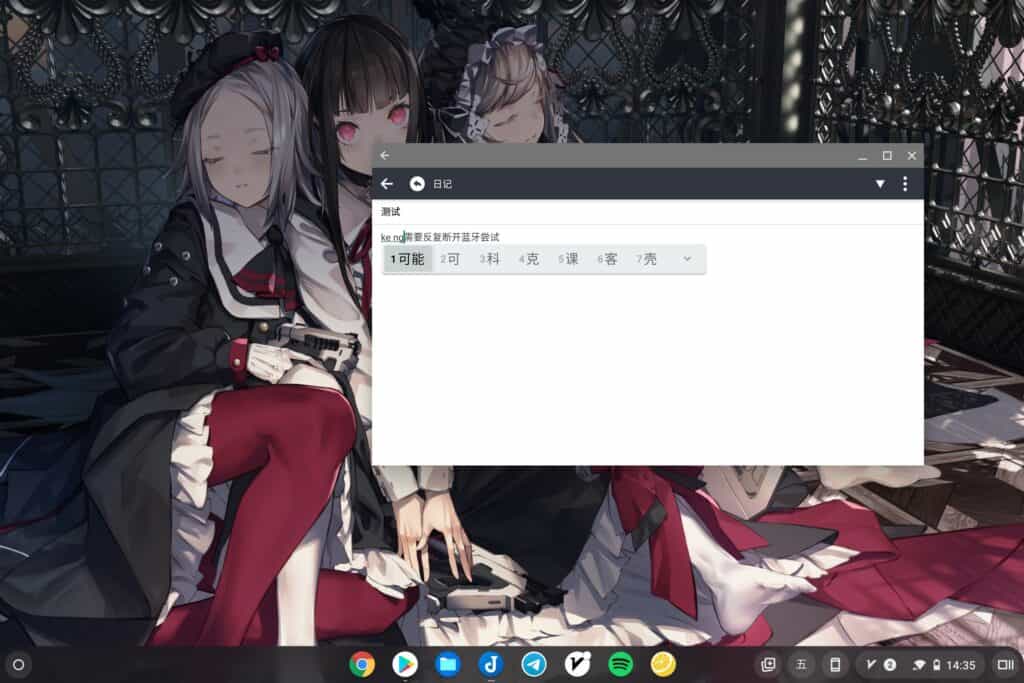Open quick settings at clock 14:35
The width and height of the screenshot is (1024, 683).
961,665
